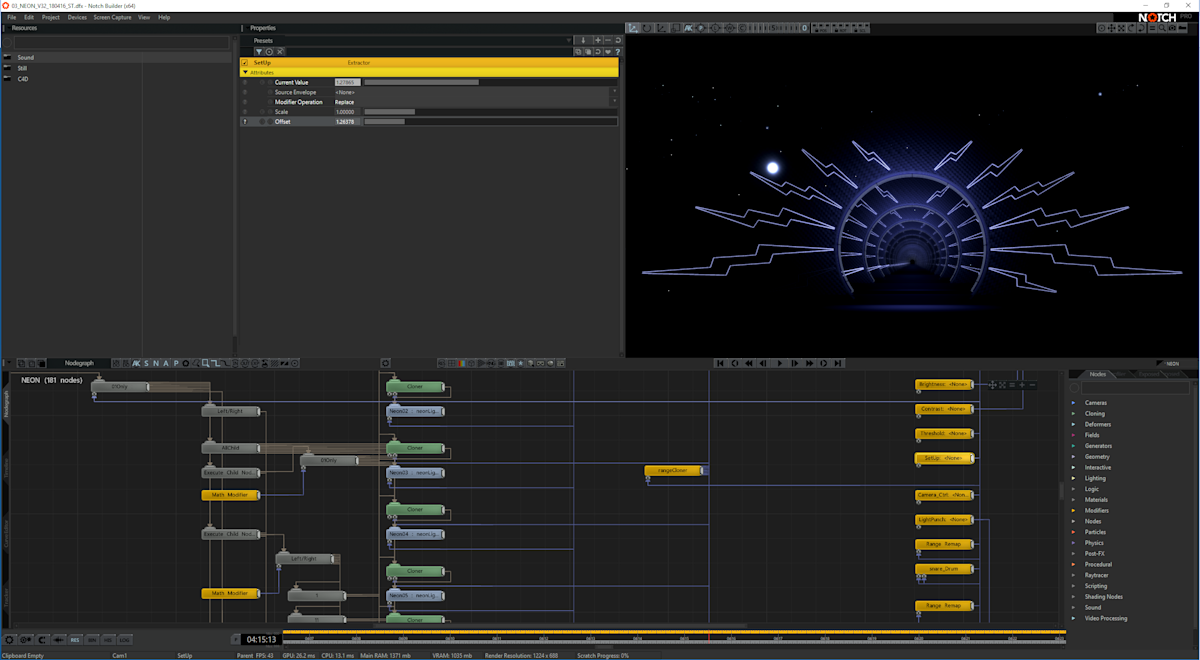Expand the Particles node category
The height and width of the screenshot is (660, 1200).
click(x=1074, y=532)
